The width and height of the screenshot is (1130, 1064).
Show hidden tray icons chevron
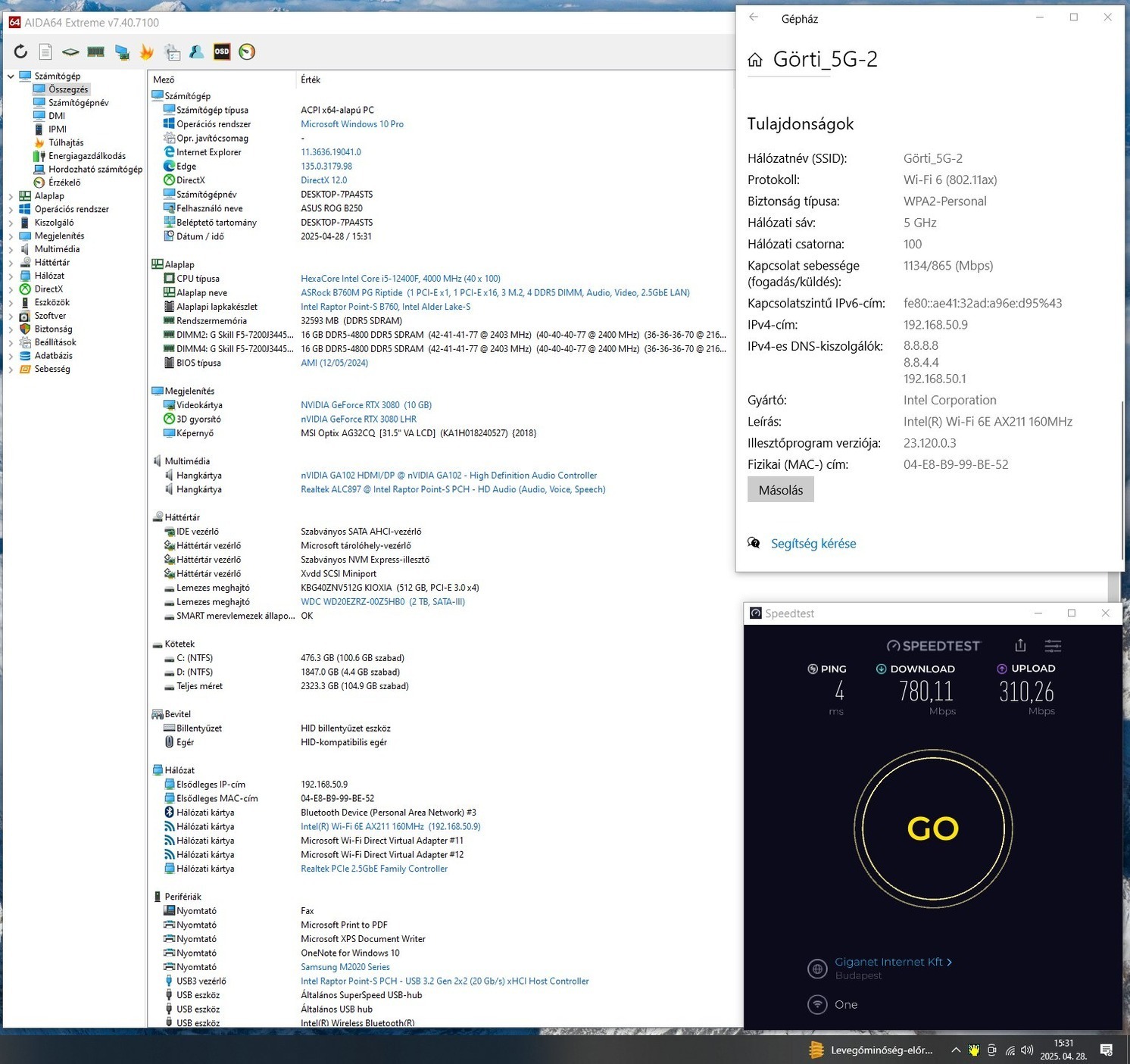click(956, 1050)
